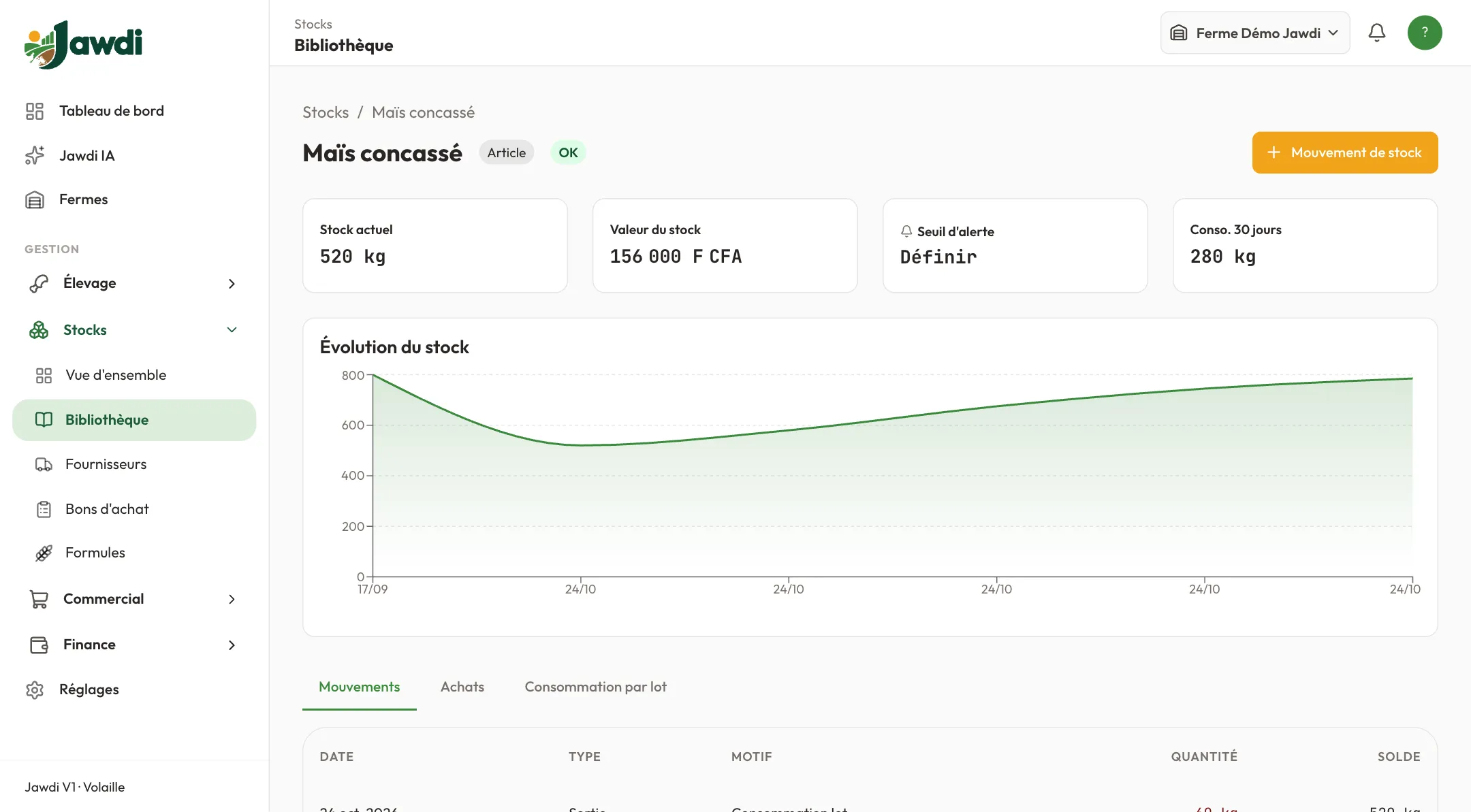Go to Fermes barn icon
This screenshot has height=812, width=1471.
click(x=35, y=199)
